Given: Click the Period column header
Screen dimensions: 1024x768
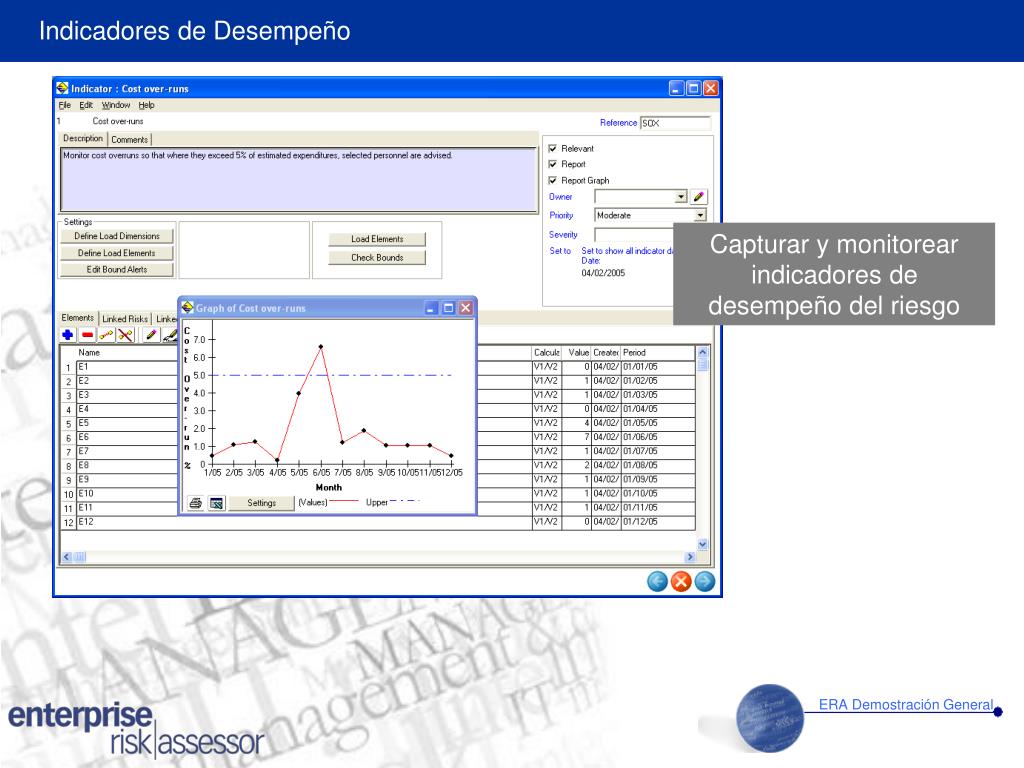Looking at the screenshot, I should pyautogui.click(x=658, y=353).
